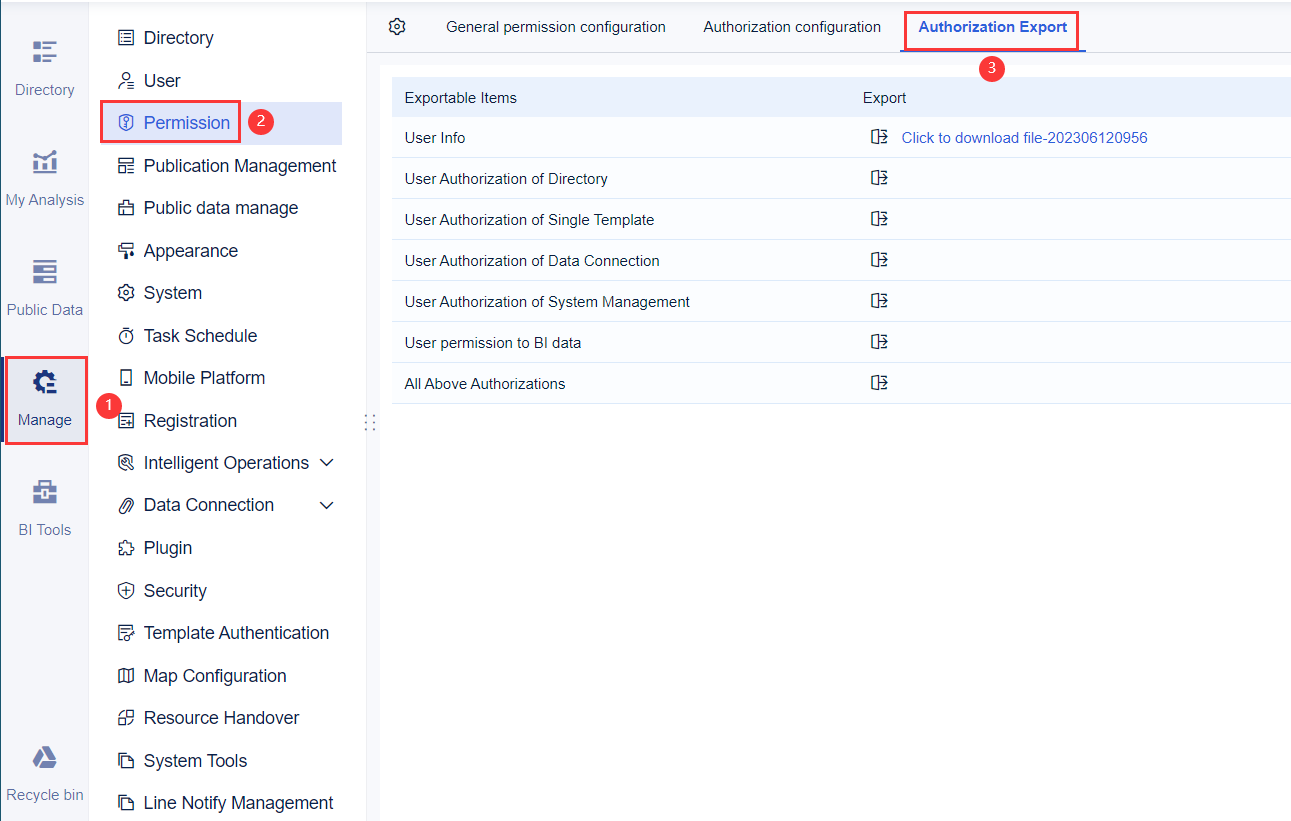The height and width of the screenshot is (821, 1291).
Task: Switch to Authorization configuration tab
Action: (x=792, y=27)
